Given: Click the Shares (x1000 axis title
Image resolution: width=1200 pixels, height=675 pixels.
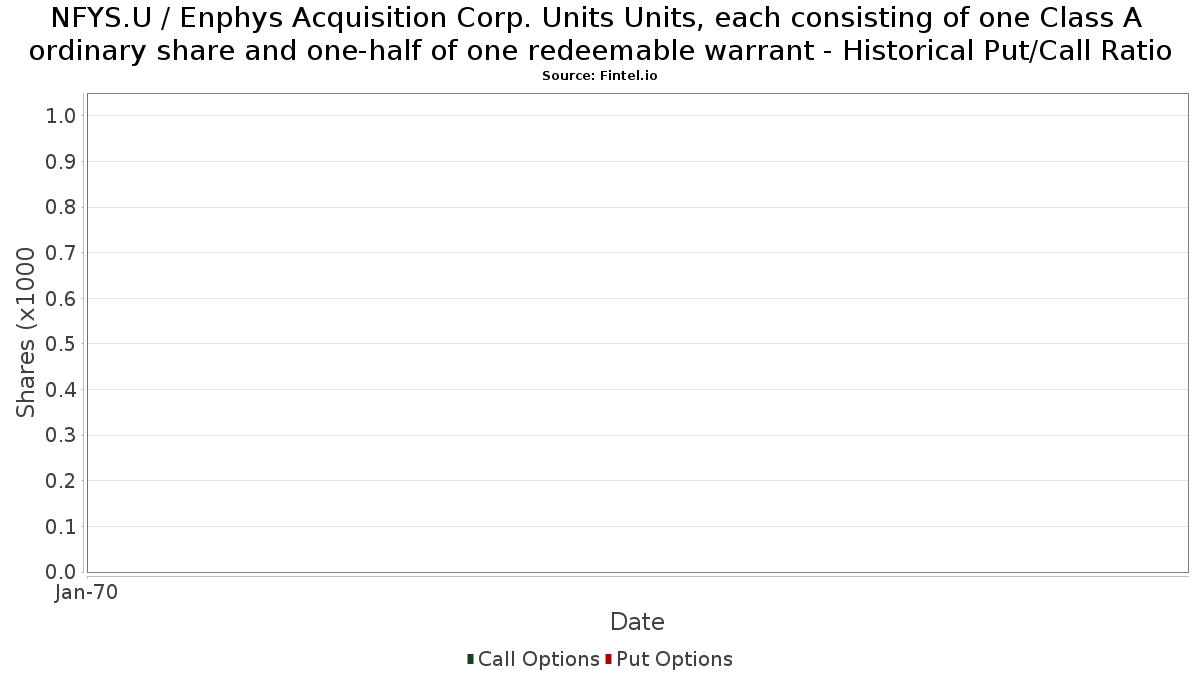Looking at the screenshot, I should point(27,333).
